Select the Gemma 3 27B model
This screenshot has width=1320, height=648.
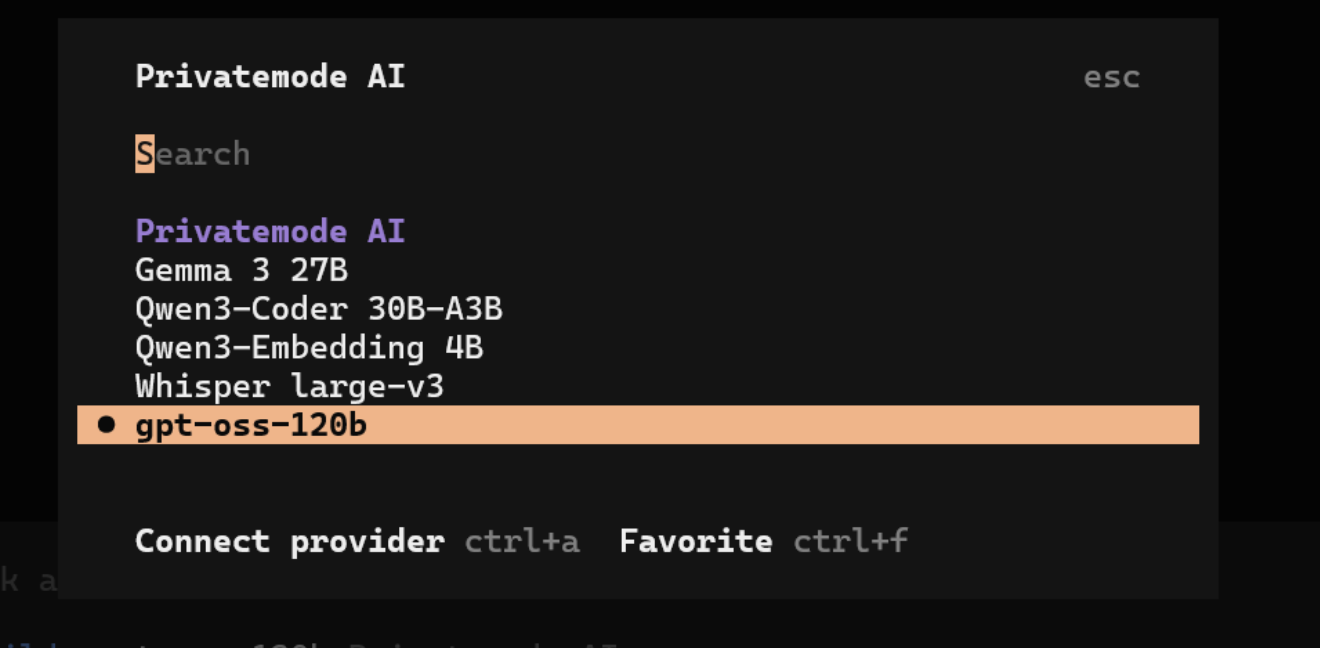point(241,270)
